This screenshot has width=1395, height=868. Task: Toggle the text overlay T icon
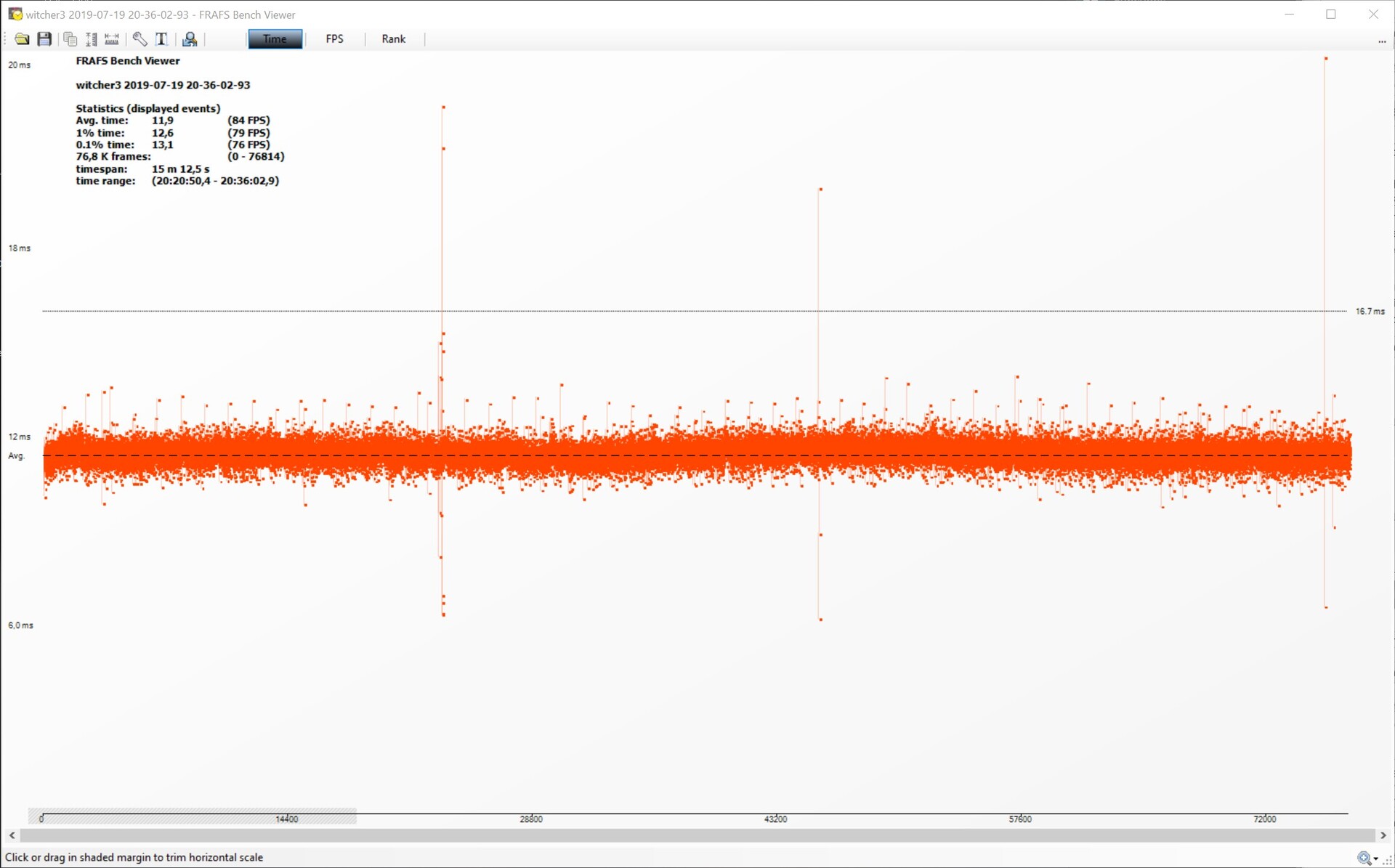pos(161,39)
